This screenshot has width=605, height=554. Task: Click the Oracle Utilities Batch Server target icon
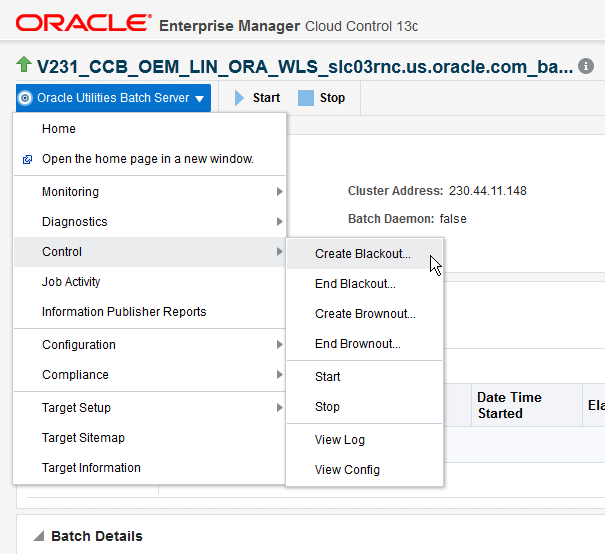pyautogui.click(x=25, y=98)
